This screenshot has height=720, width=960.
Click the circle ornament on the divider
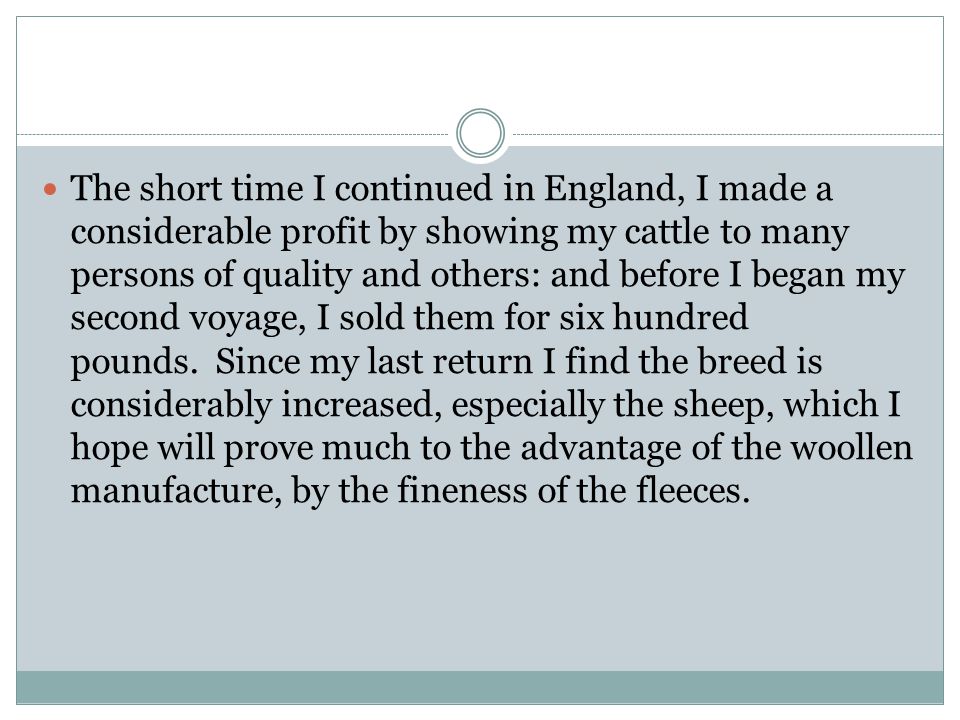481,133
